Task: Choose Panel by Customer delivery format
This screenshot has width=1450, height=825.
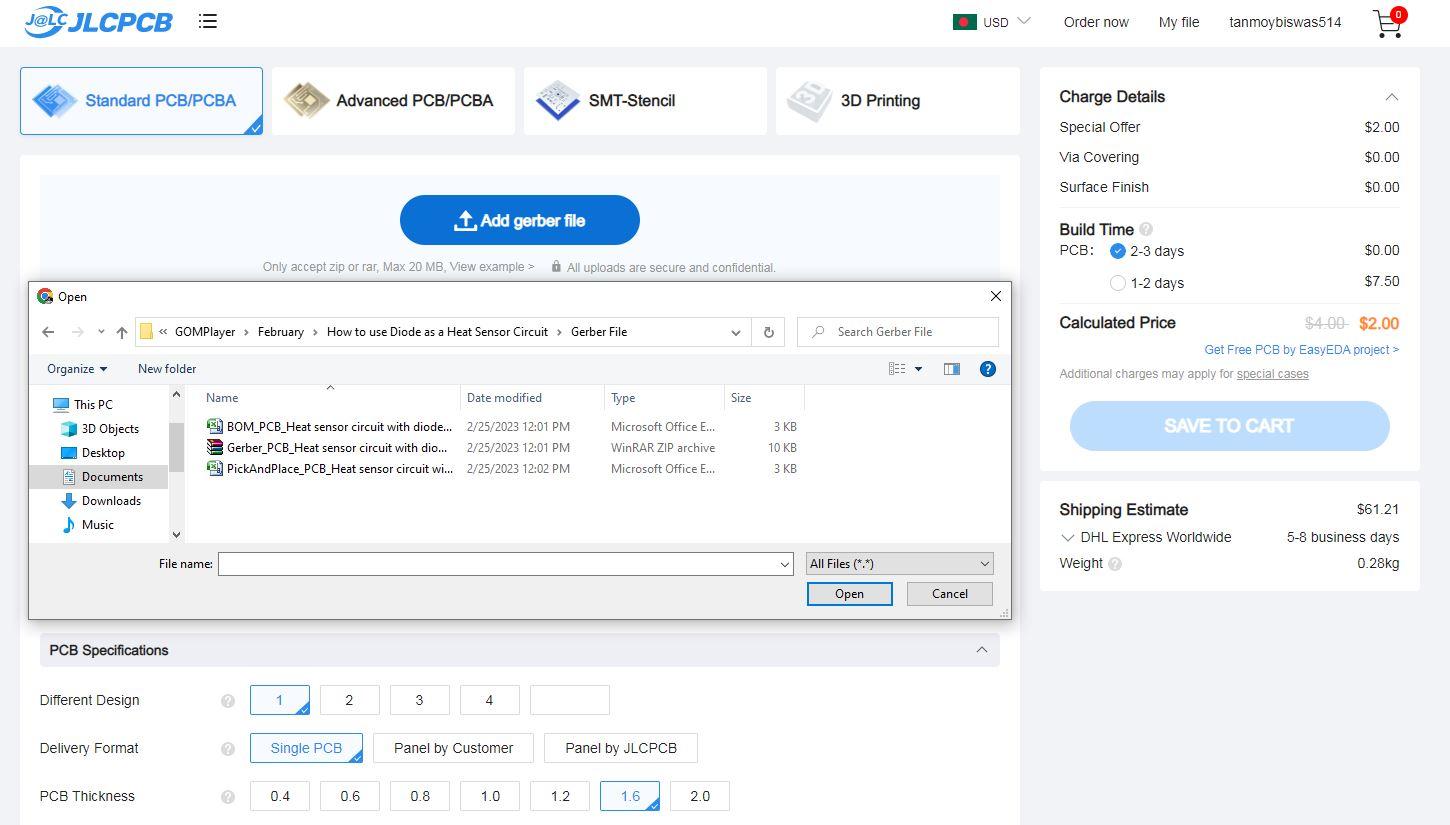Action: (x=453, y=748)
